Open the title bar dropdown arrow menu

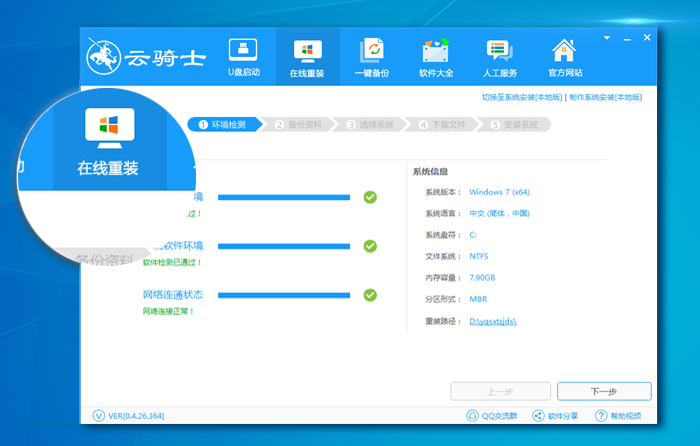click(607, 38)
